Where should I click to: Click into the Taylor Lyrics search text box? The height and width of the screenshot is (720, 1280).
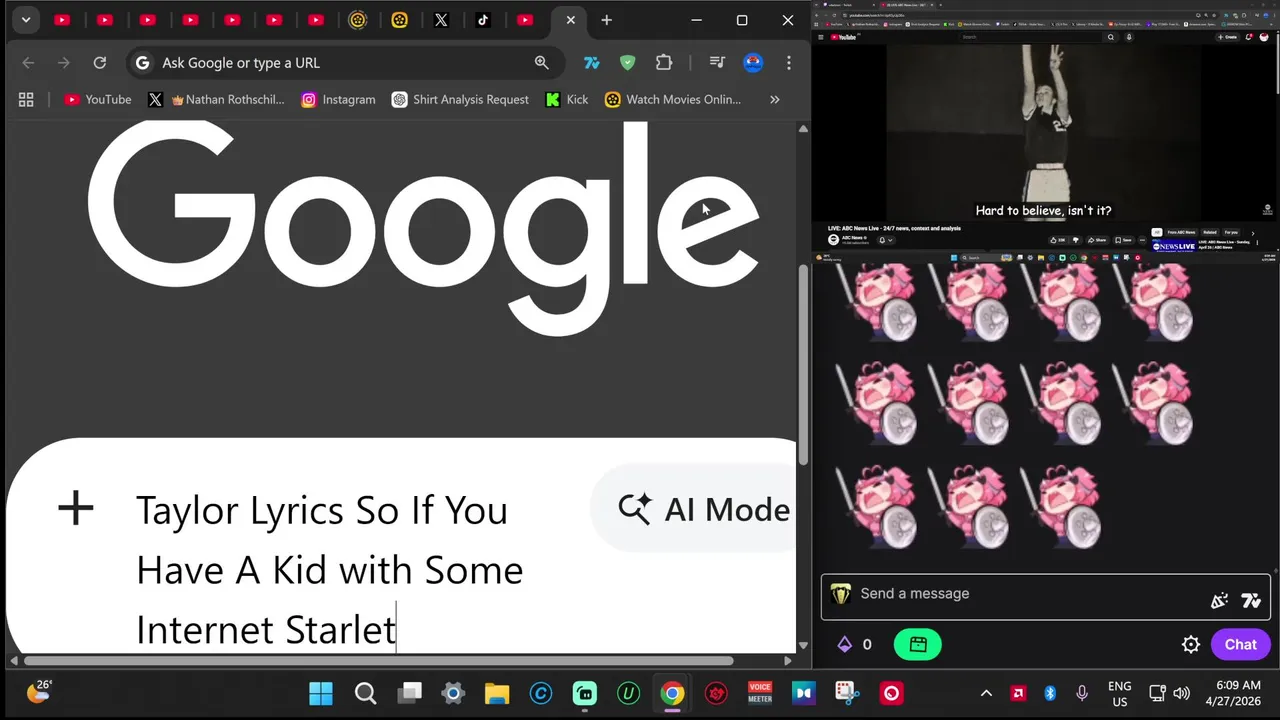[x=330, y=569]
